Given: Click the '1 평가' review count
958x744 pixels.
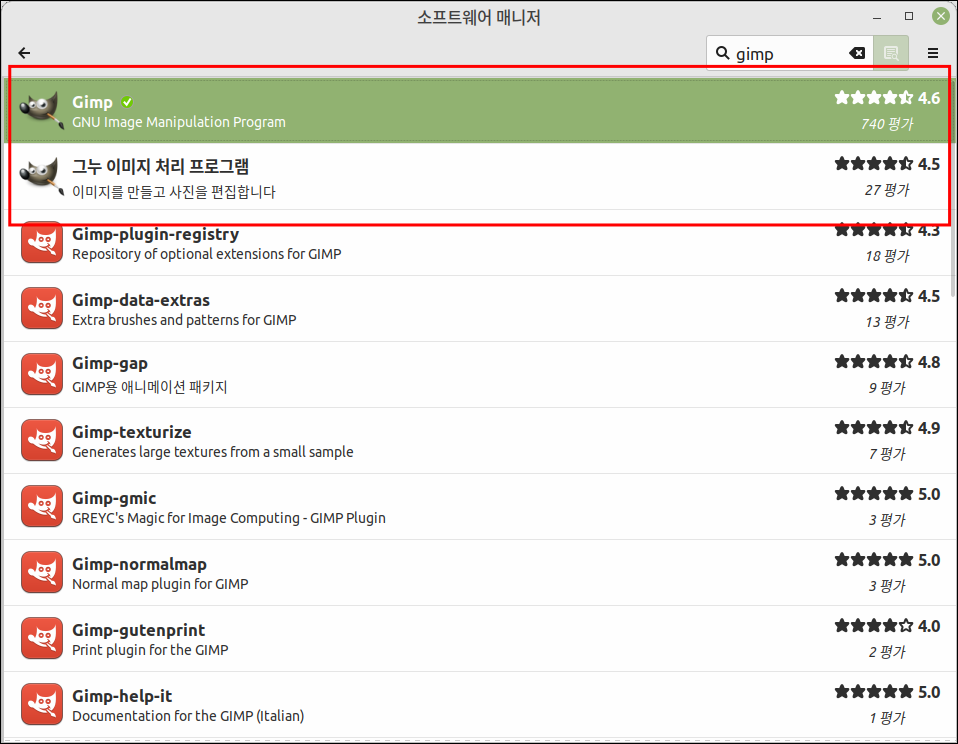Looking at the screenshot, I should [887, 718].
